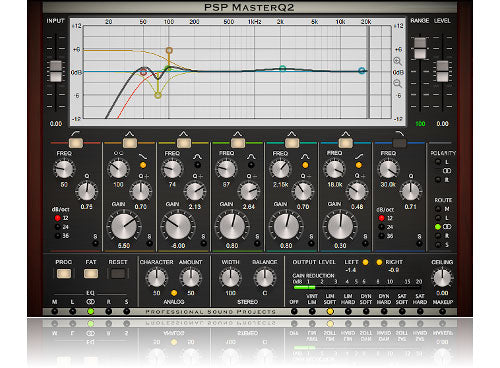This screenshot has width=500, height=368.
Task: Solo the orange low-shelf band with its S LED
Action: click(149, 244)
